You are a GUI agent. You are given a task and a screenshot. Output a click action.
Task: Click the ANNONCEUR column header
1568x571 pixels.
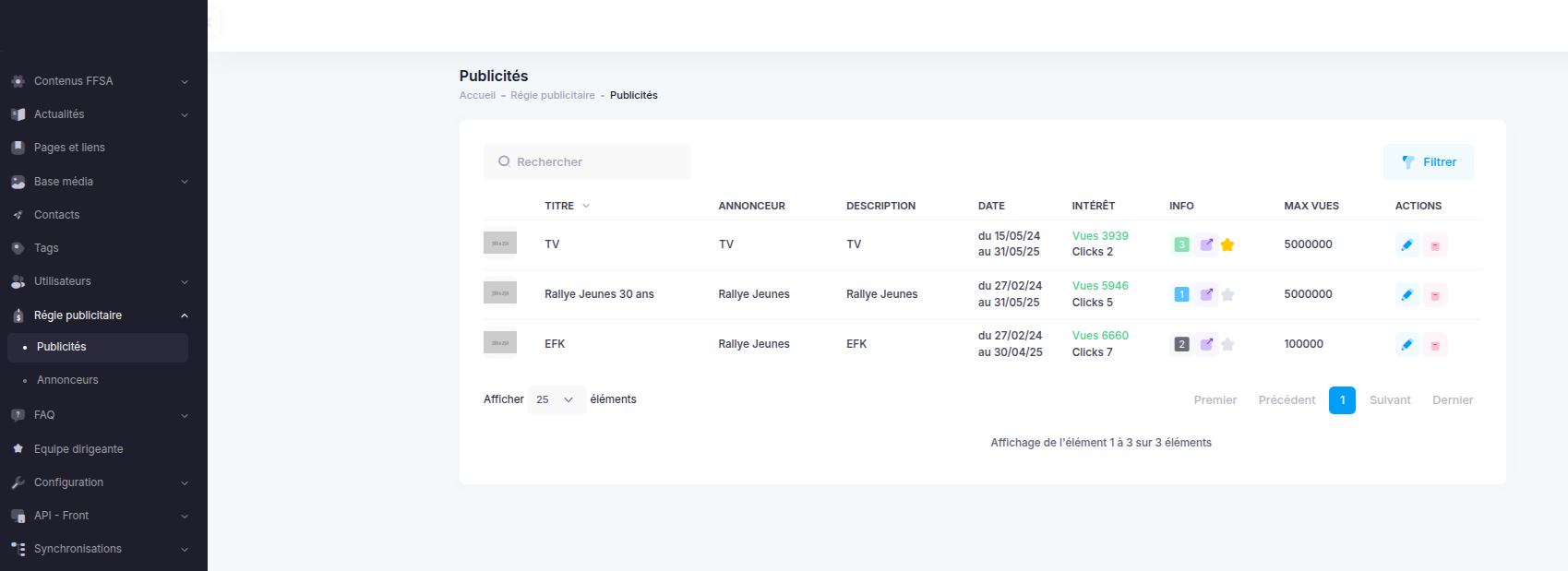point(751,206)
